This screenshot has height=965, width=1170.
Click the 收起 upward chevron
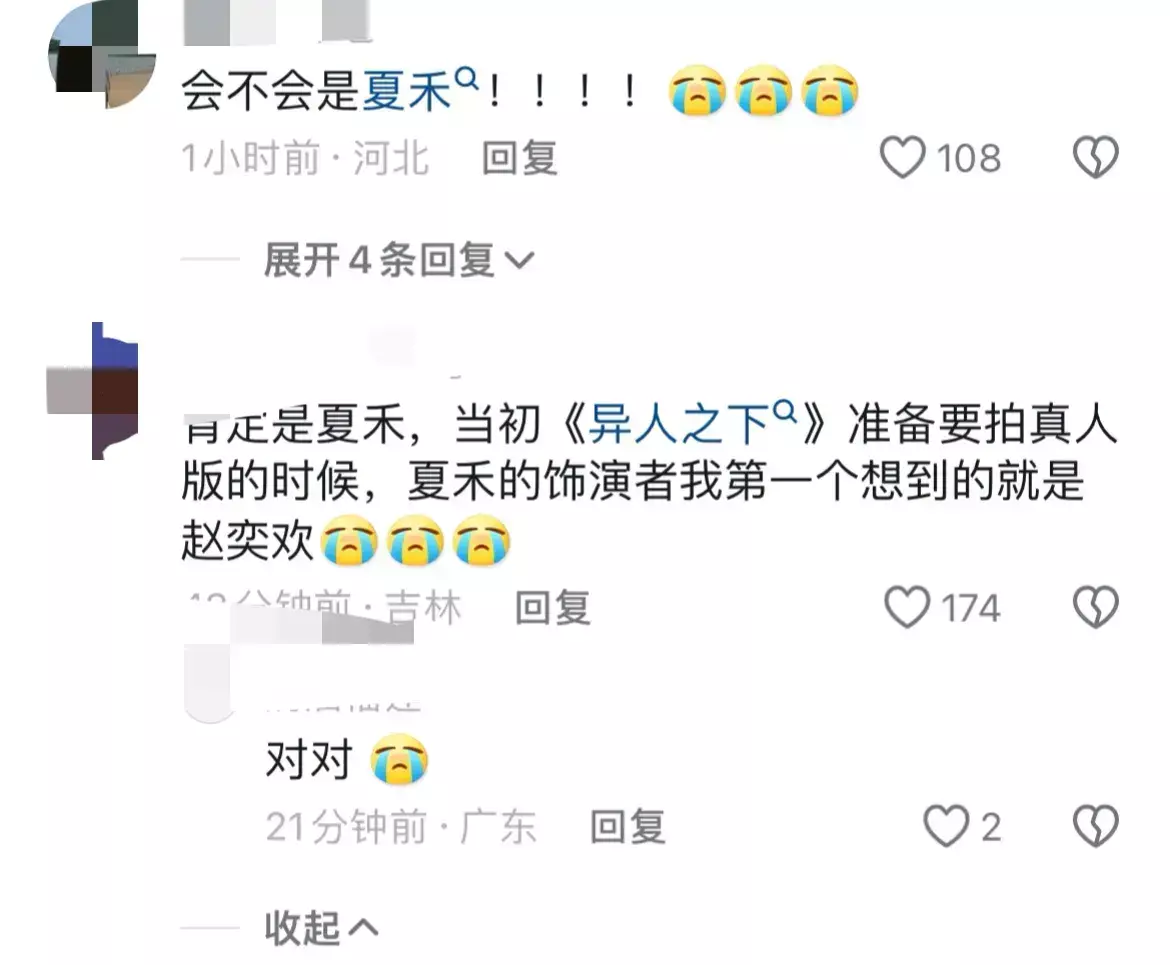tap(363, 928)
